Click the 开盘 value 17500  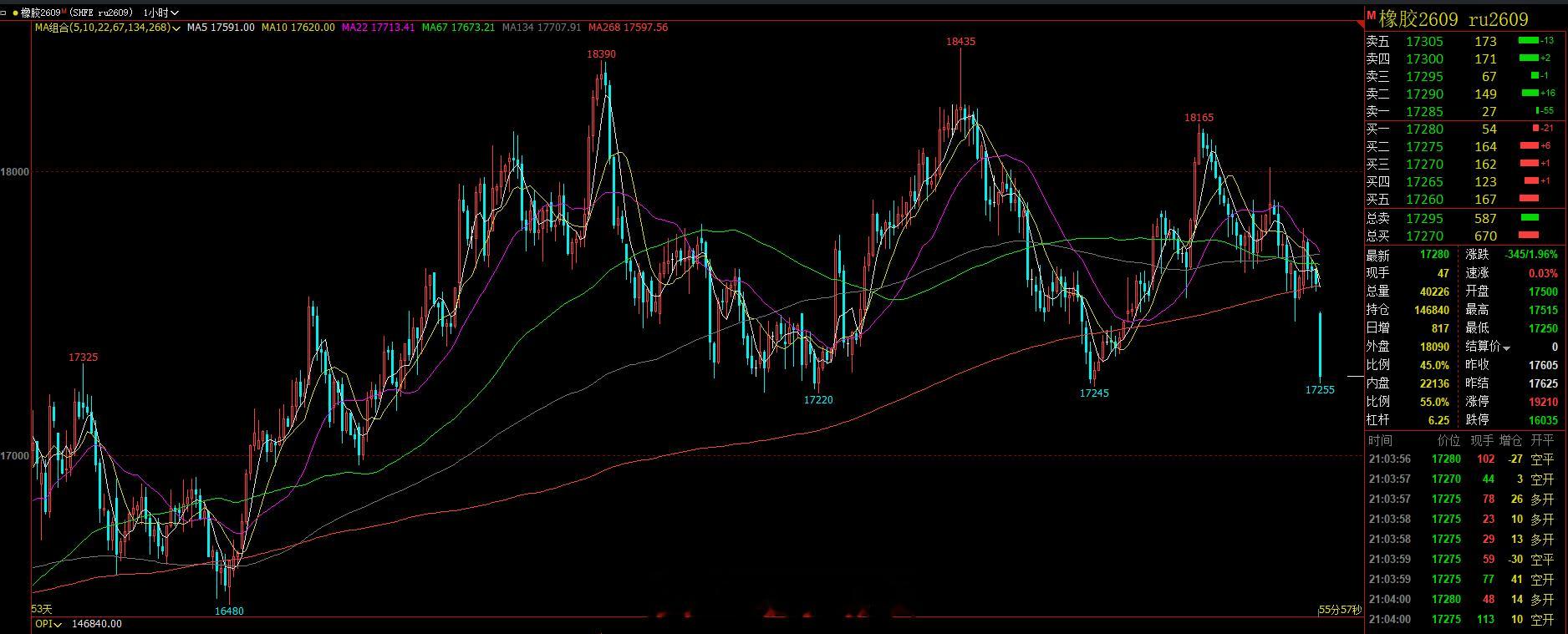tap(1543, 292)
